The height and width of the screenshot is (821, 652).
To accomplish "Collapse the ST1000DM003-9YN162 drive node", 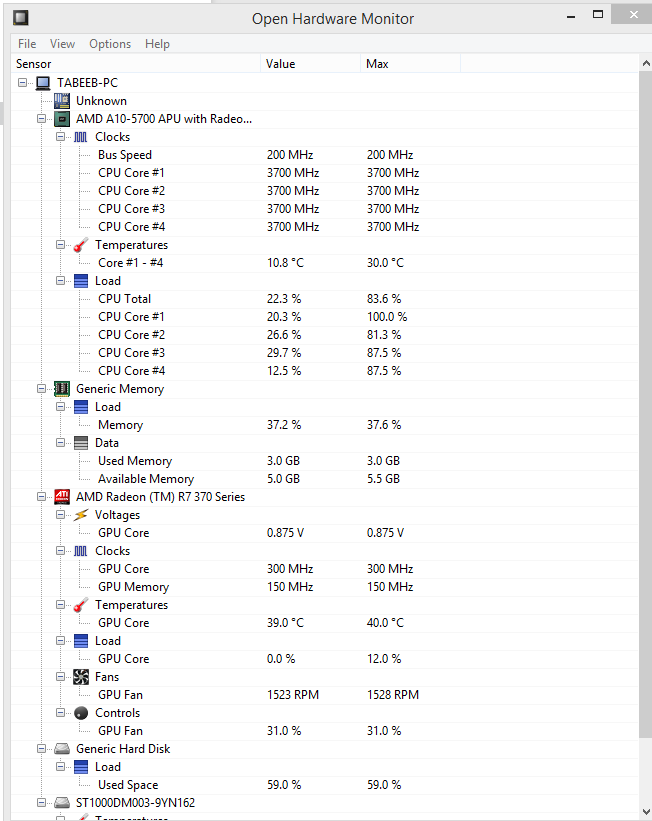I will (x=41, y=803).
